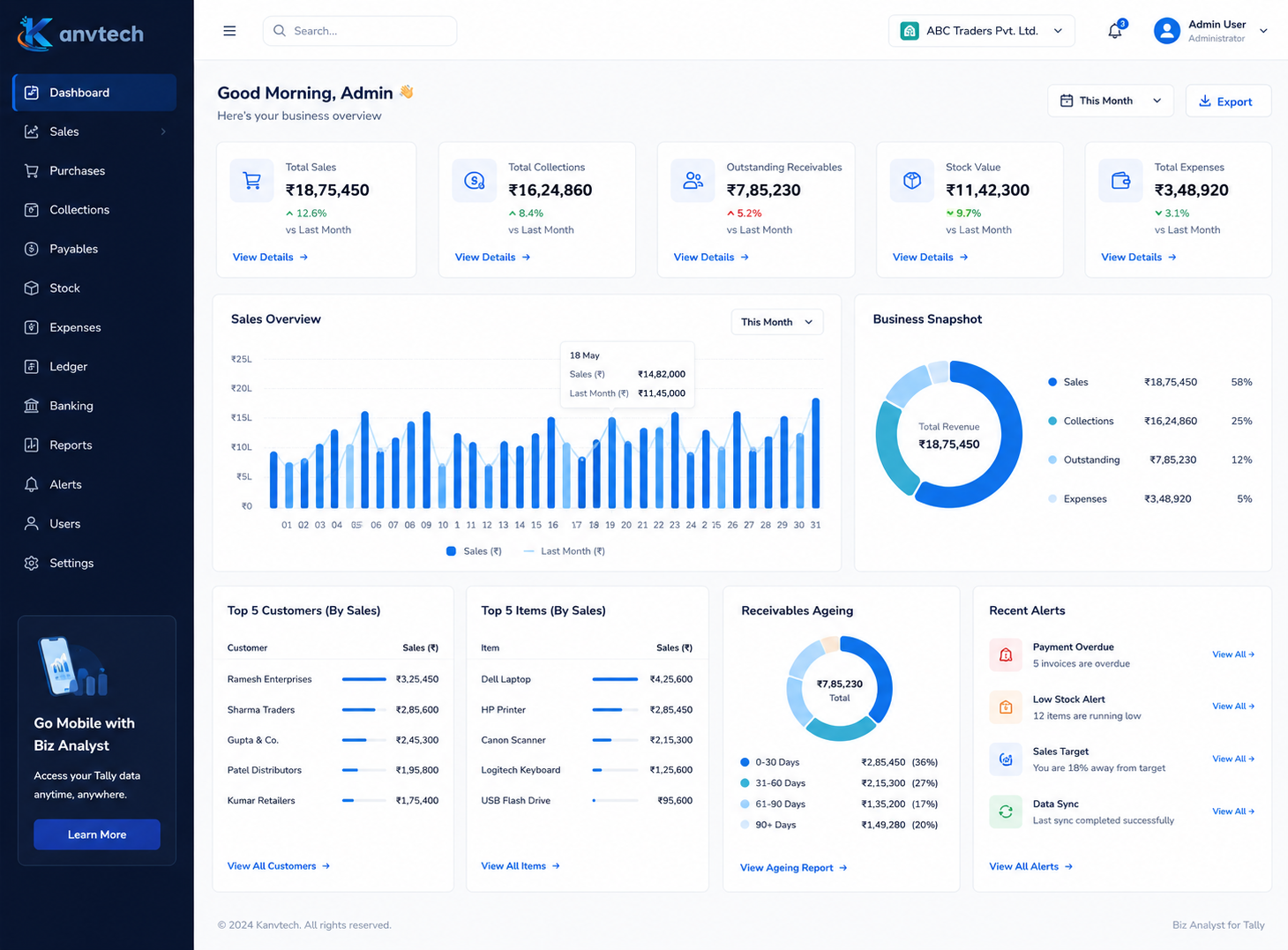
Task: Click Collections legend dot in Business Snapshot
Action: click(x=1052, y=421)
